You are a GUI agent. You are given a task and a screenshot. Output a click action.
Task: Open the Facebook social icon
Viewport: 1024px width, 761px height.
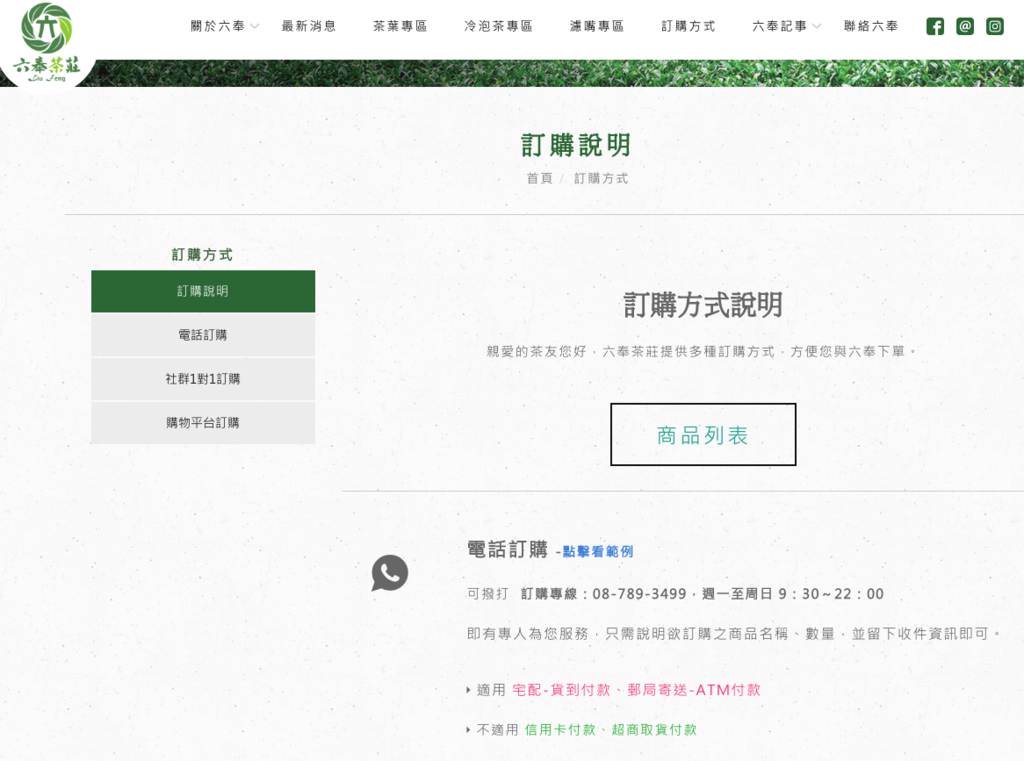(x=935, y=27)
